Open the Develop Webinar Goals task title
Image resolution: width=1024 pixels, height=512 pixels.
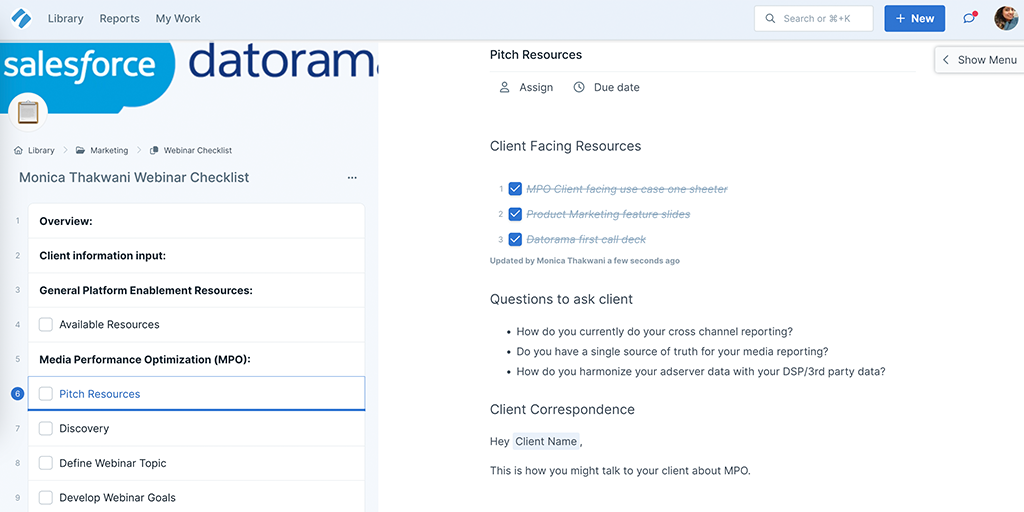(x=117, y=498)
